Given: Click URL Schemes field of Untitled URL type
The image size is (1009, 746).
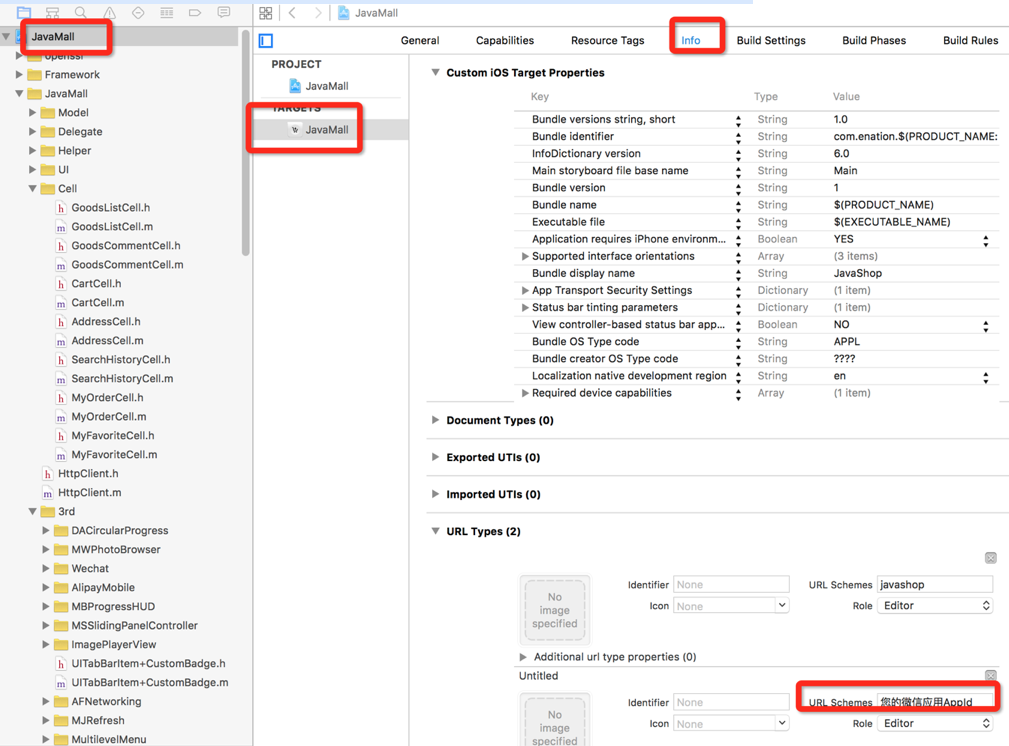Looking at the screenshot, I should click(935, 702).
